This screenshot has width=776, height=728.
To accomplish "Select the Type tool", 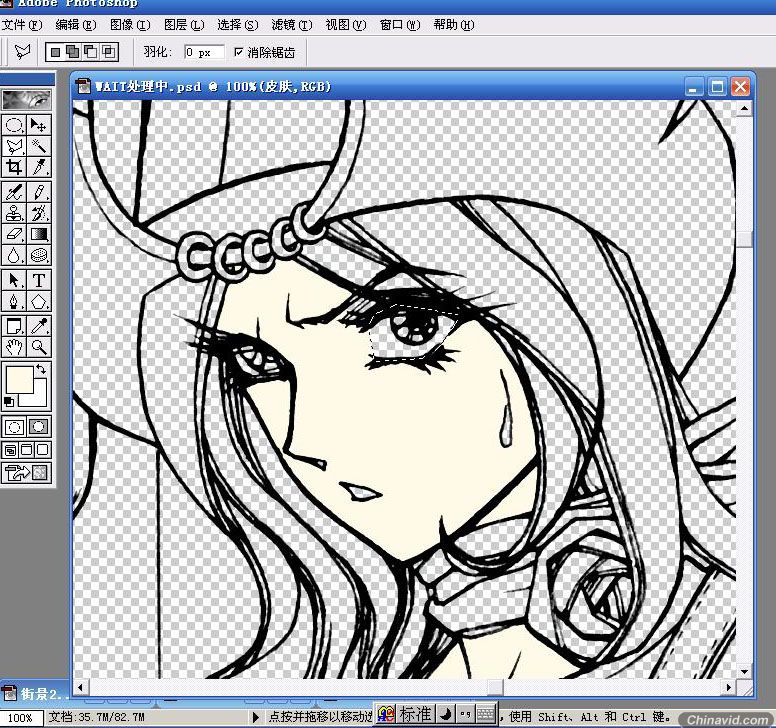I will pos(39,280).
